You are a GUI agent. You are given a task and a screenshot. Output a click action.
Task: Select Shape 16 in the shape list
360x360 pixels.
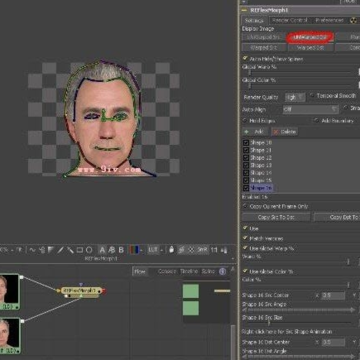(x=261, y=188)
